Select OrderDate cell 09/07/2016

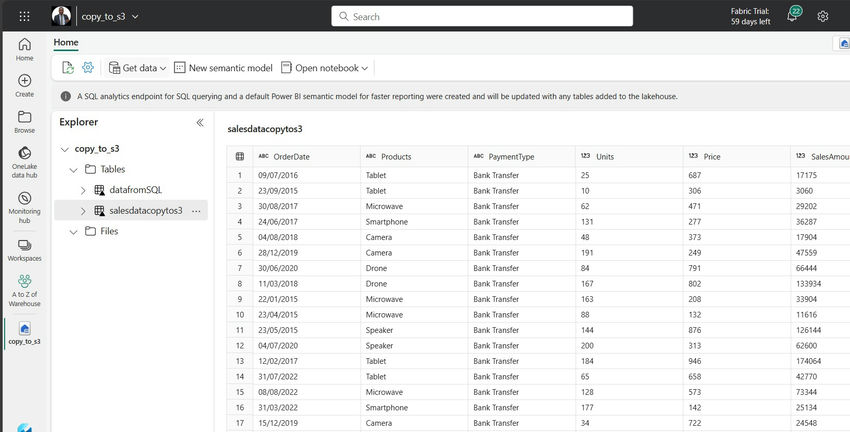tap(306, 175)
